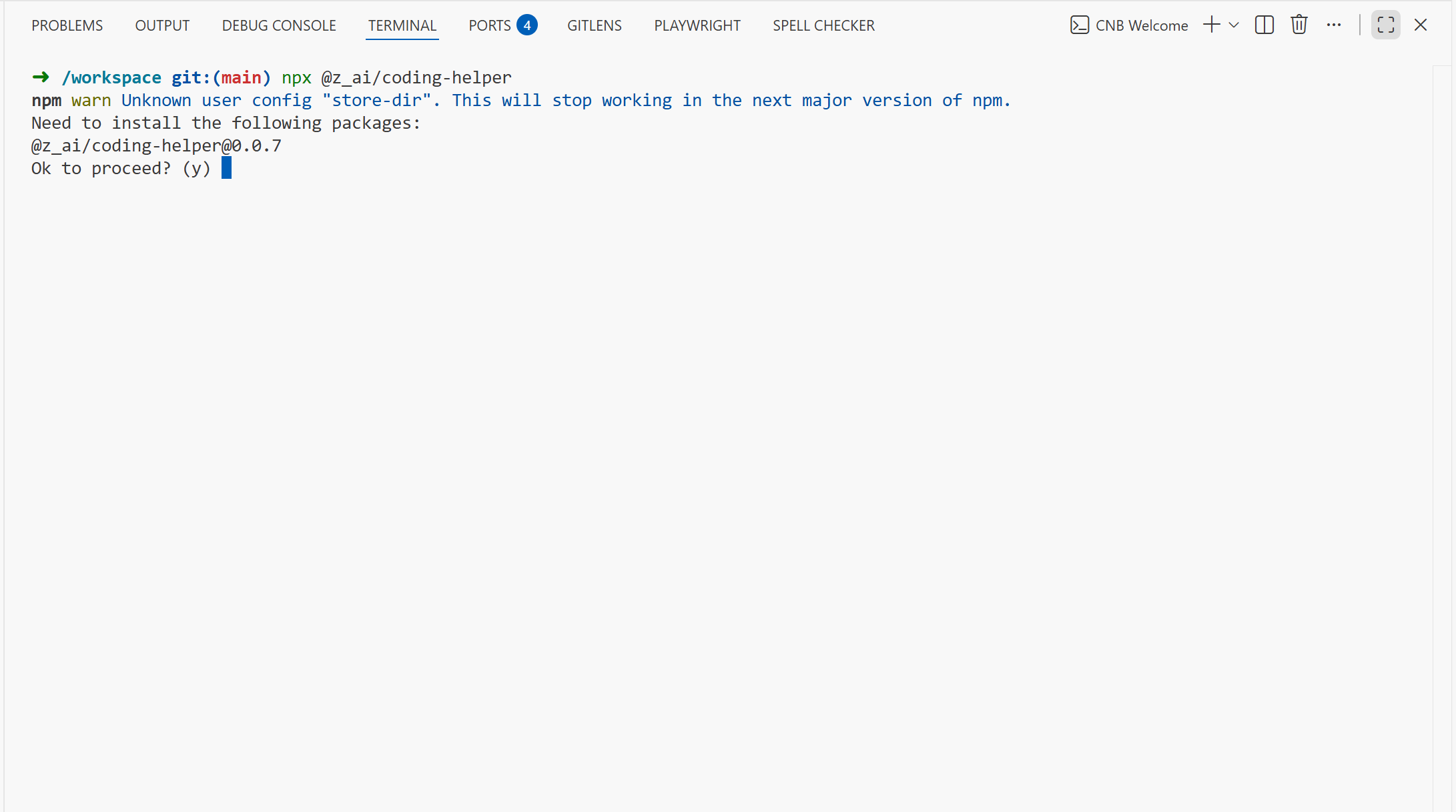Open the Problems panel tab

pyautogui.click(x=67, y=25)
